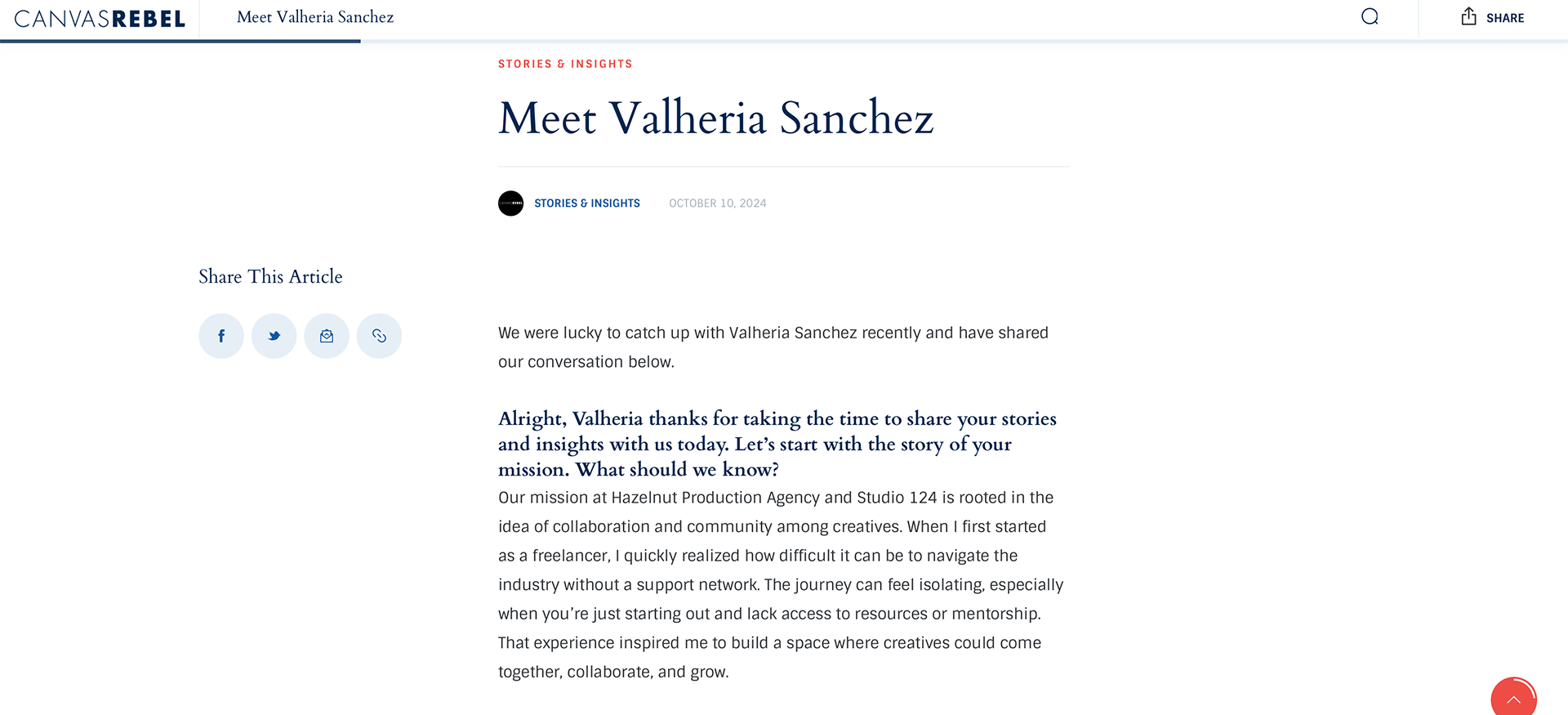Share the article on Facebook
Screen dimensions: 1568x715
pos(221,336)
